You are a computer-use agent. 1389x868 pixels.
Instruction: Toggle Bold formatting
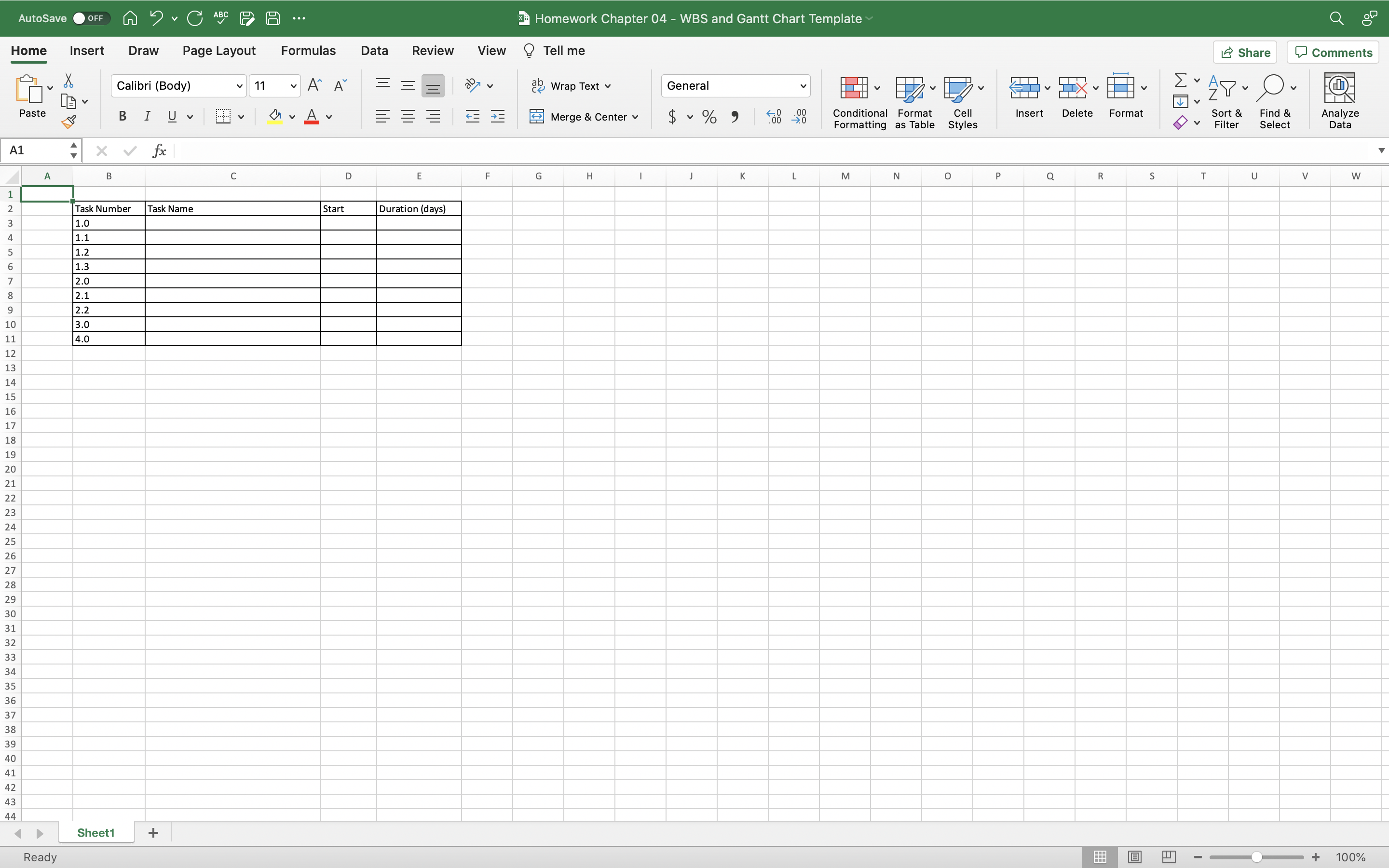click(x=122, y=117)
